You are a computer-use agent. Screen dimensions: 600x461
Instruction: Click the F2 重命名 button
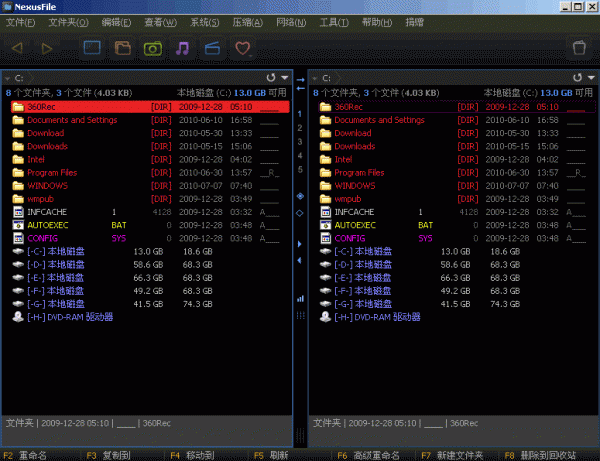25,455
